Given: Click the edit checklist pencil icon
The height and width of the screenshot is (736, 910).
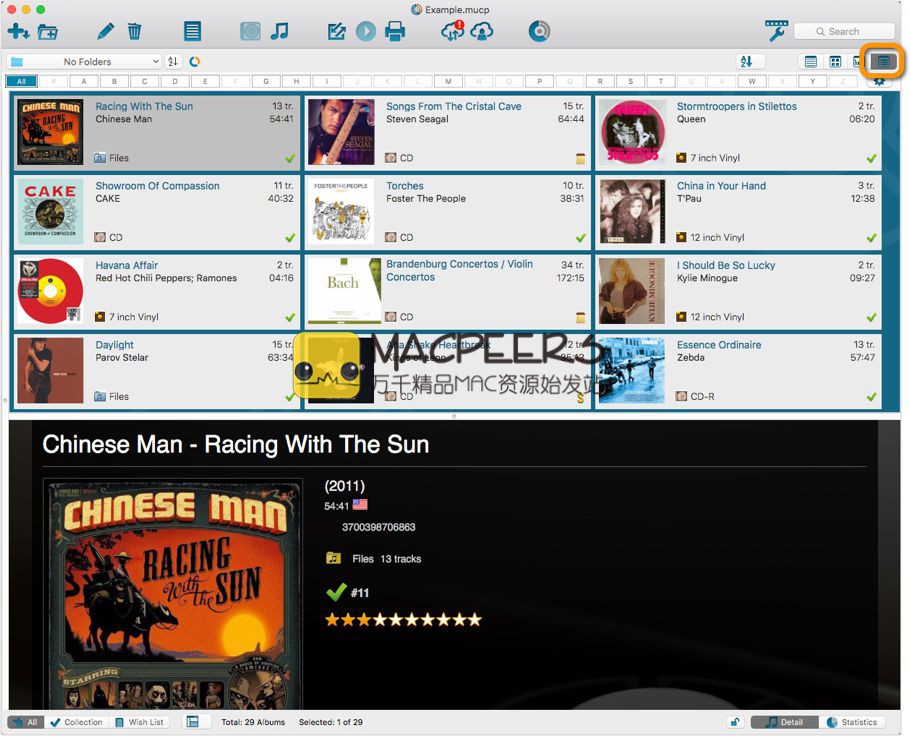Looking at the screenshot, I should [337, 31].
